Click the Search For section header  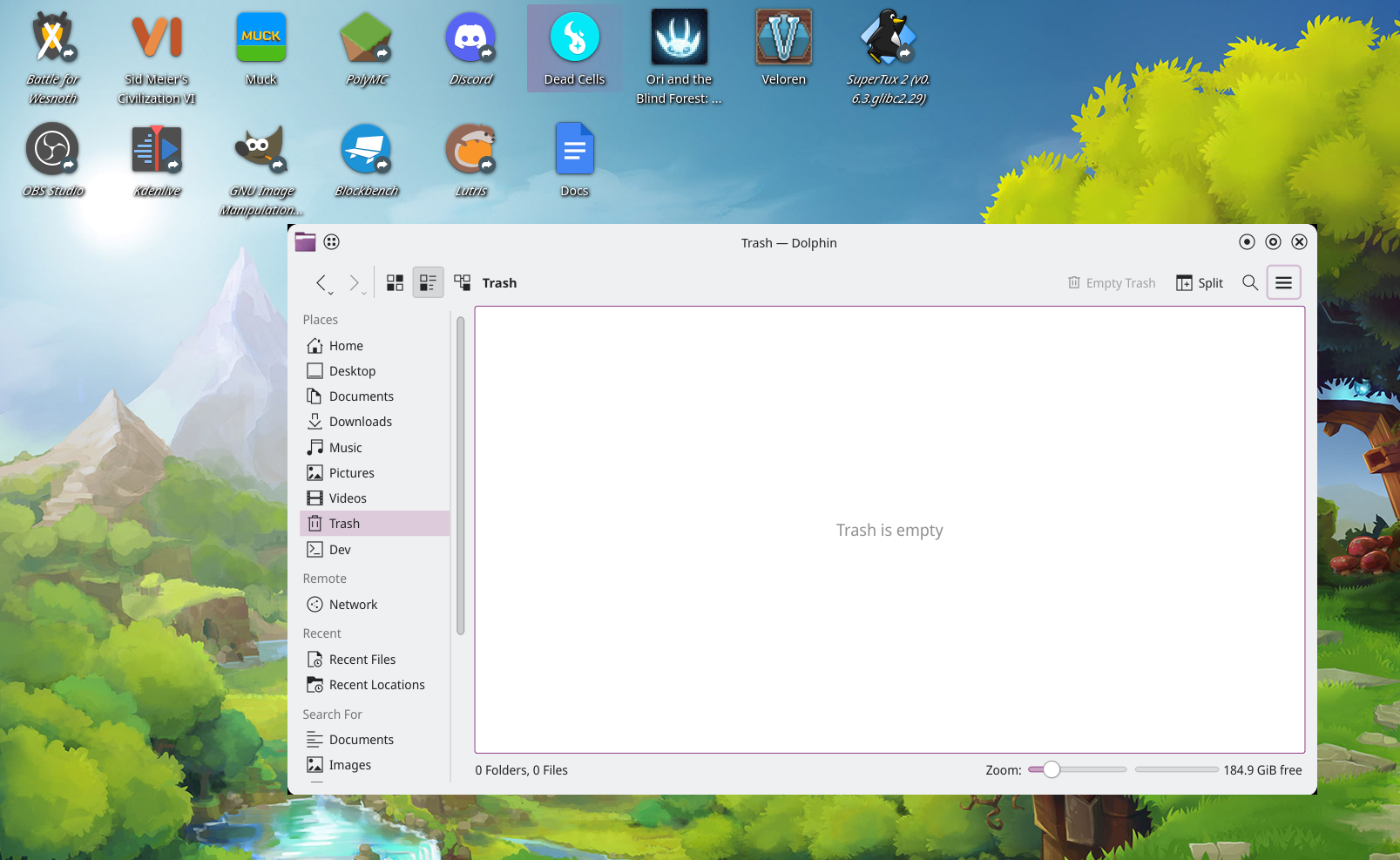coord(333,714)
